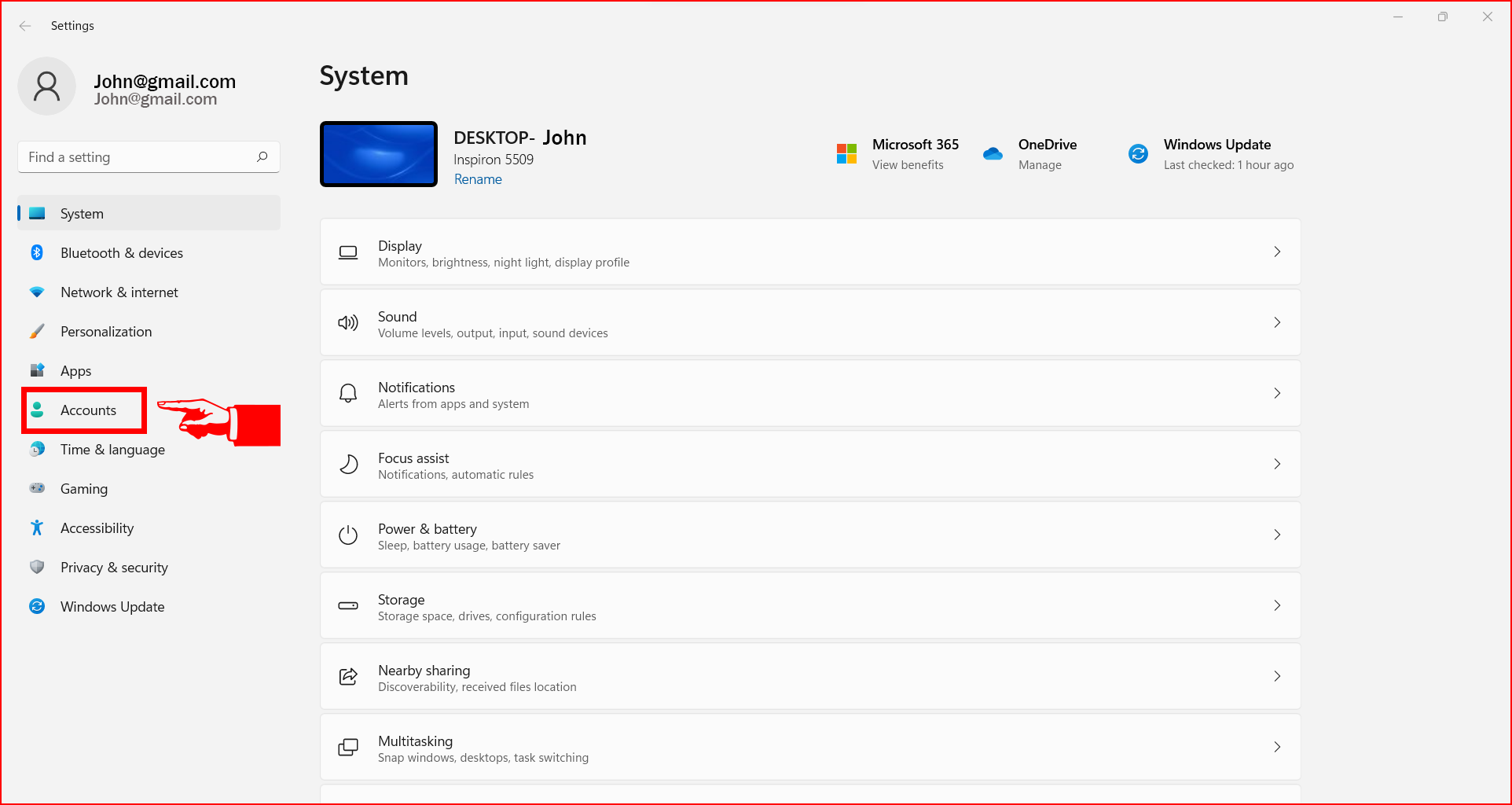Image resolution: width=1512 pixels, height=805 pixels.
Task: Open Nearby sharing via its chevron
Action: click(1276, 676)
